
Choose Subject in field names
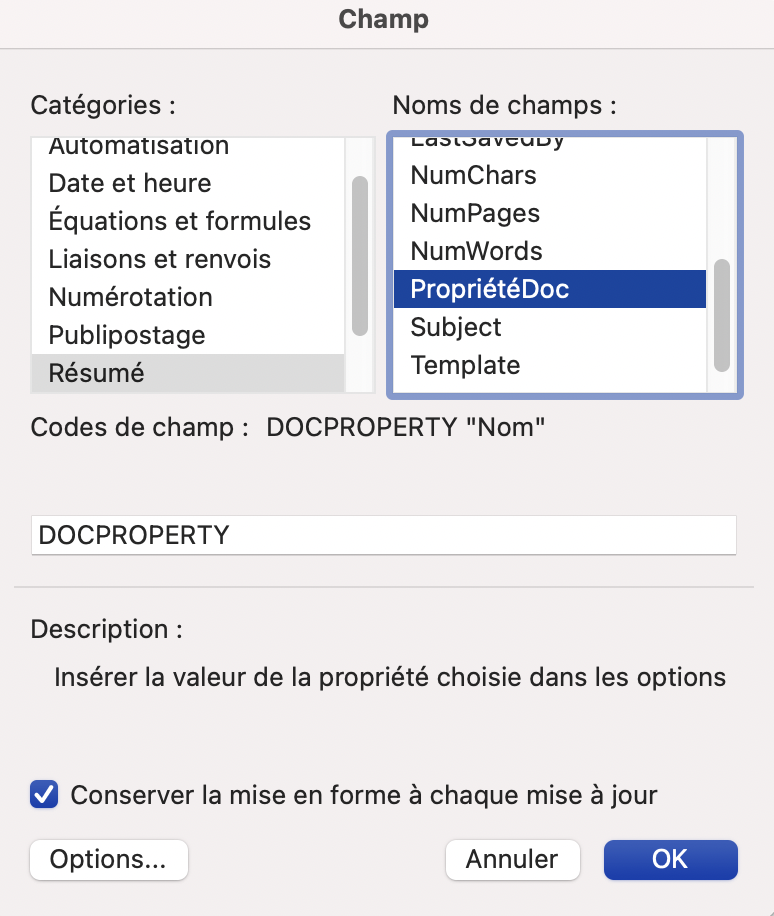pos(456,327)
